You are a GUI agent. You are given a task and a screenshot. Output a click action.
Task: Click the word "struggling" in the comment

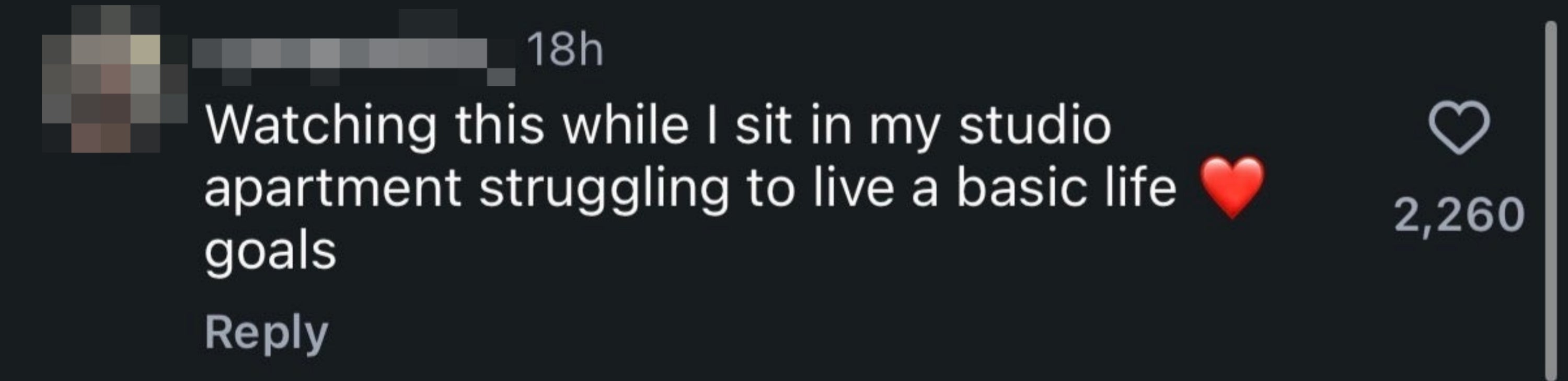pos(603,188)
